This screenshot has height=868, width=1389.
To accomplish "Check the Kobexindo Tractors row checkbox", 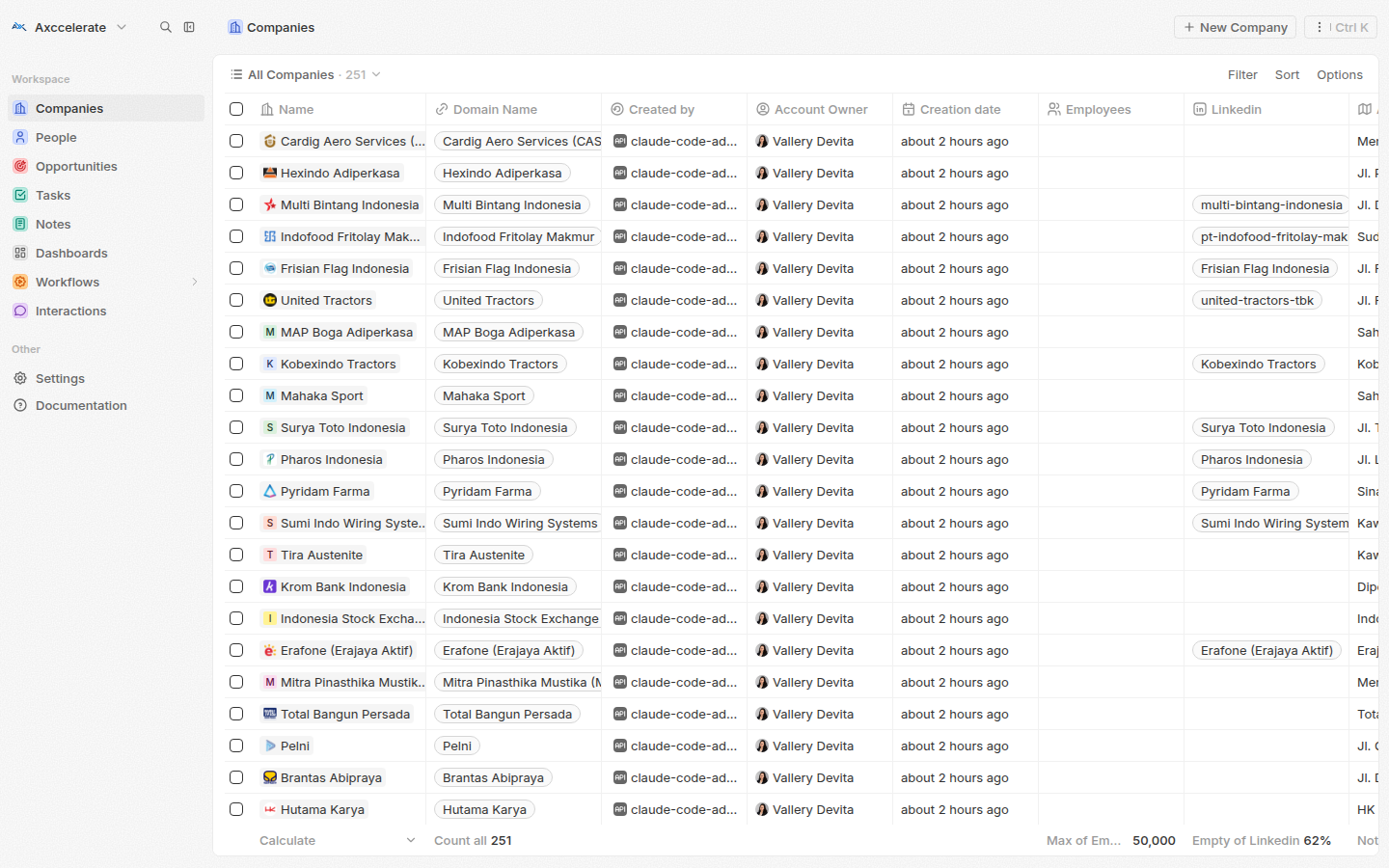I will coord(236,364).
